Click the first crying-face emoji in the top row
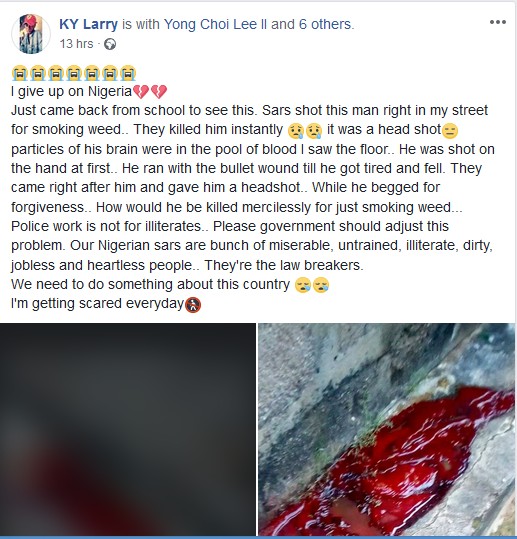The width and height of the screenshot is (517, 539). pos(19,73)
